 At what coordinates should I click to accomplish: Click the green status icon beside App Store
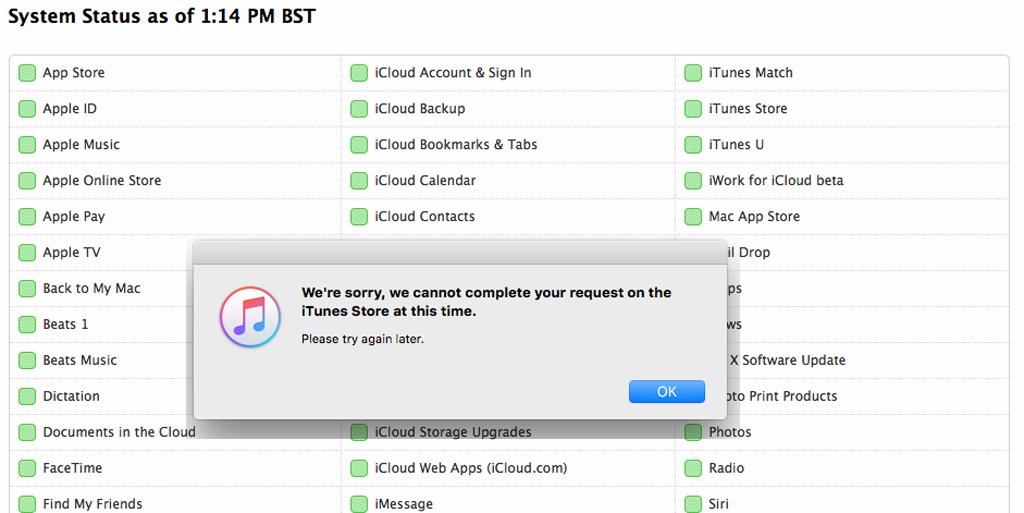click(x=27, y=73)
